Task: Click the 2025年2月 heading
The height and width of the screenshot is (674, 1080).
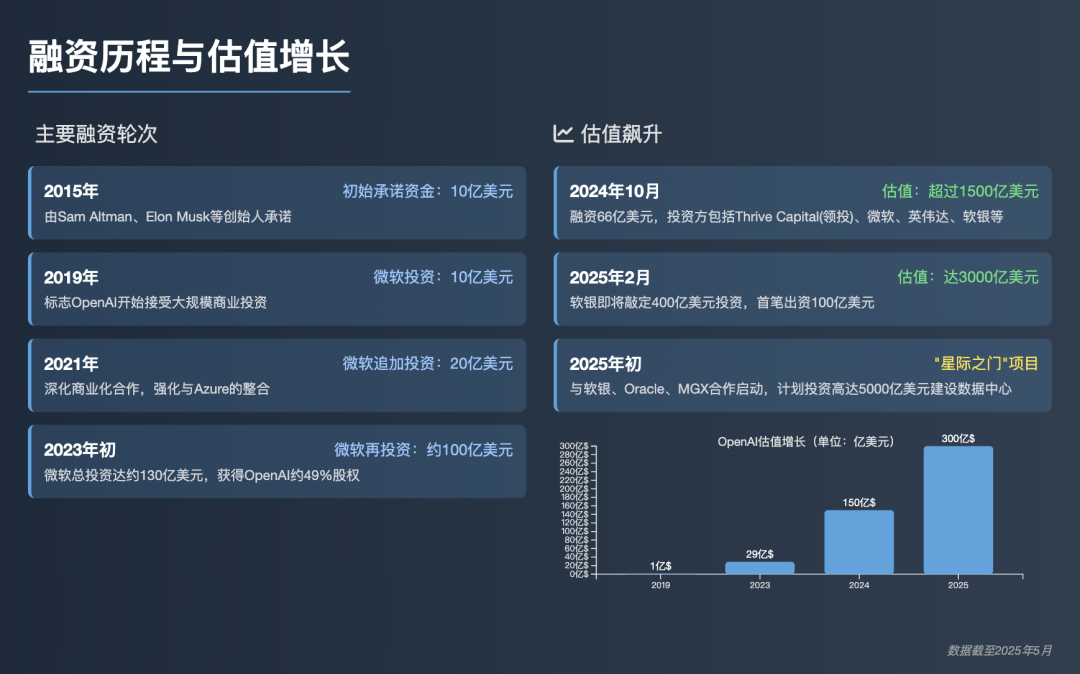Action: pyautogui.click(x=610, y=277)
